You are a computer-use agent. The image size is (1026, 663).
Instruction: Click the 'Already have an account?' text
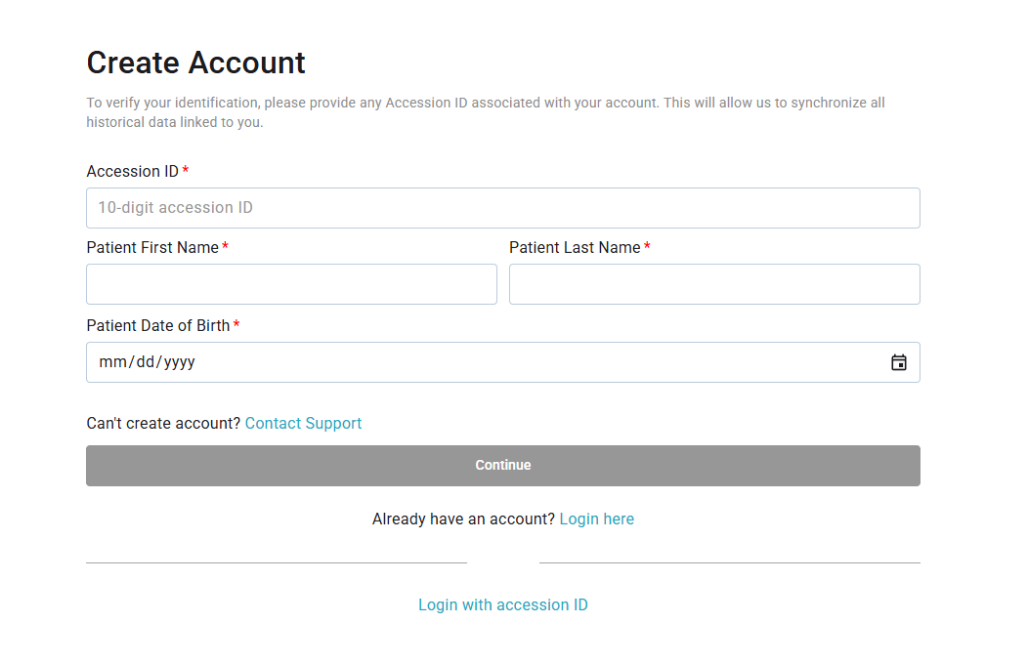point(463,519)
